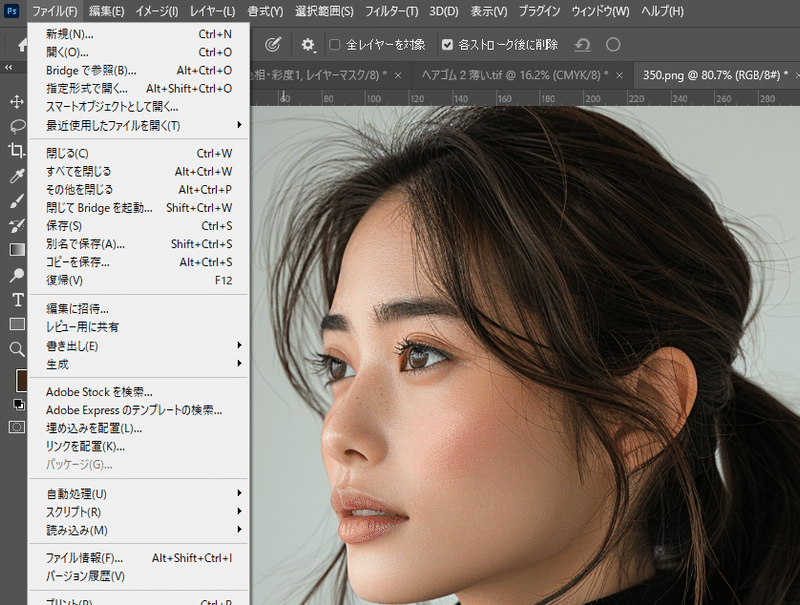800x605 pixels.
Task: Select the Lasso tool
Action: coord(17,125)
